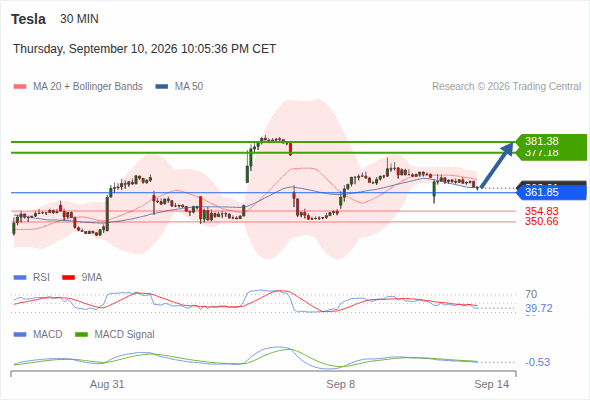Click the Sep 8 date axis label
This screenshot has width=590, height=400.
click(341, 384)
